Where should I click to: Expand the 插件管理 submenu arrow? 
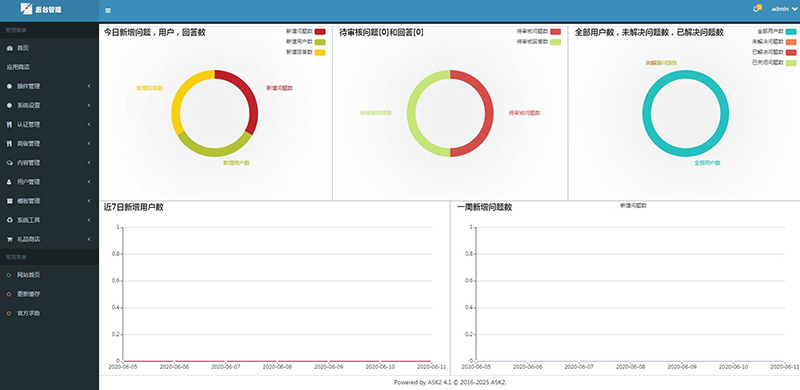pyautogui.click(x=89, y=86)
